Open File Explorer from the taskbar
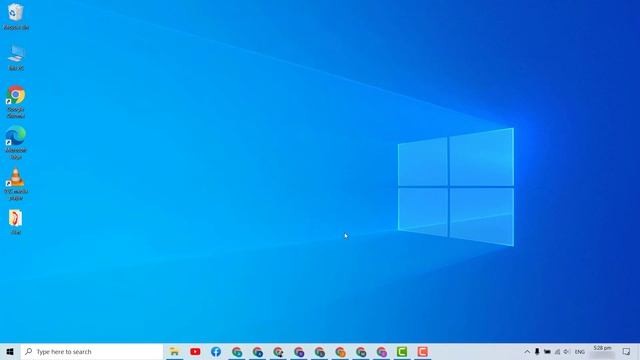The width and height of the screenshot is (640, 360). (174, 351)
